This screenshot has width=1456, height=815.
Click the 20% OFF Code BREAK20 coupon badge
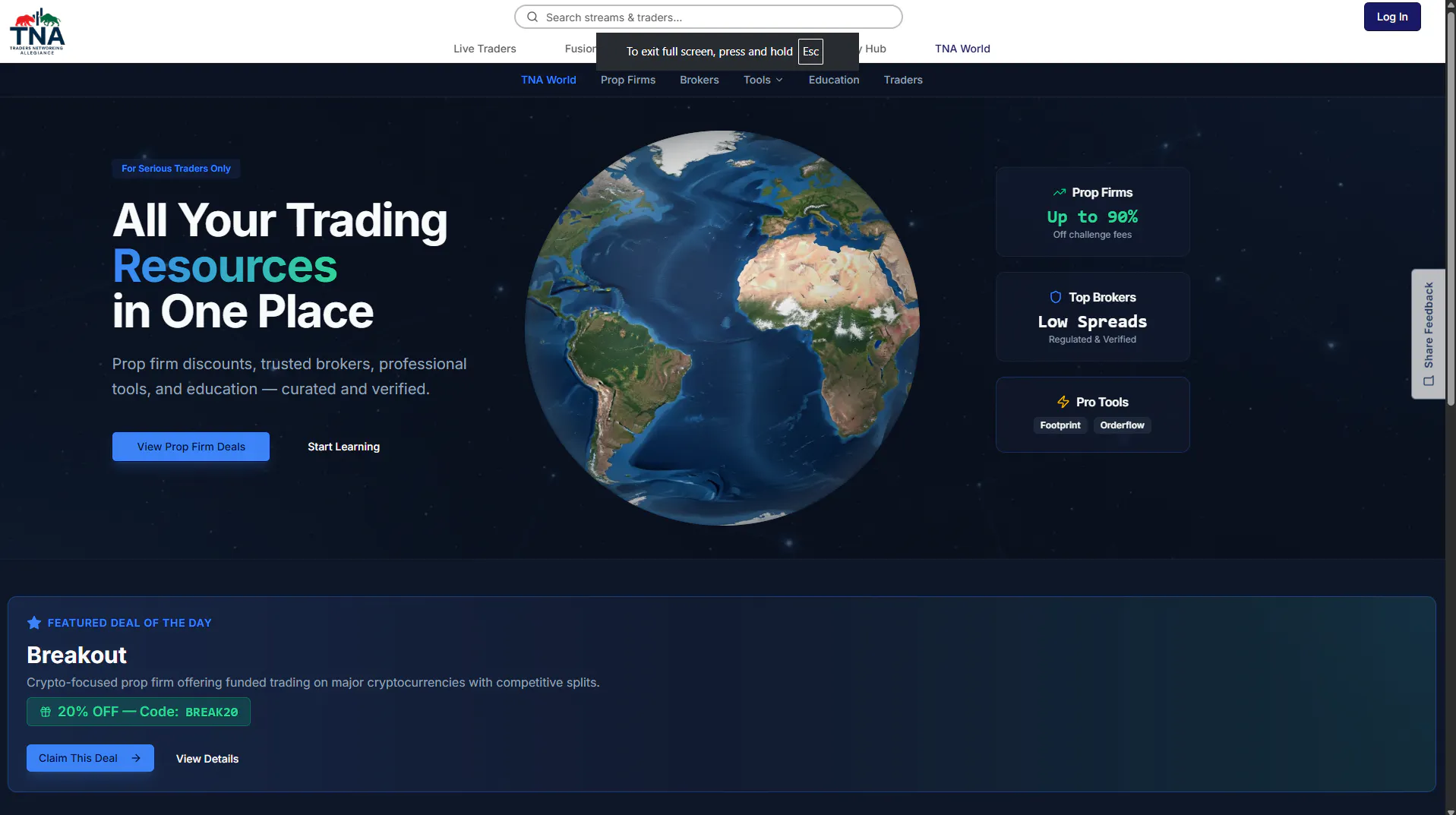(x=138, y=712)
